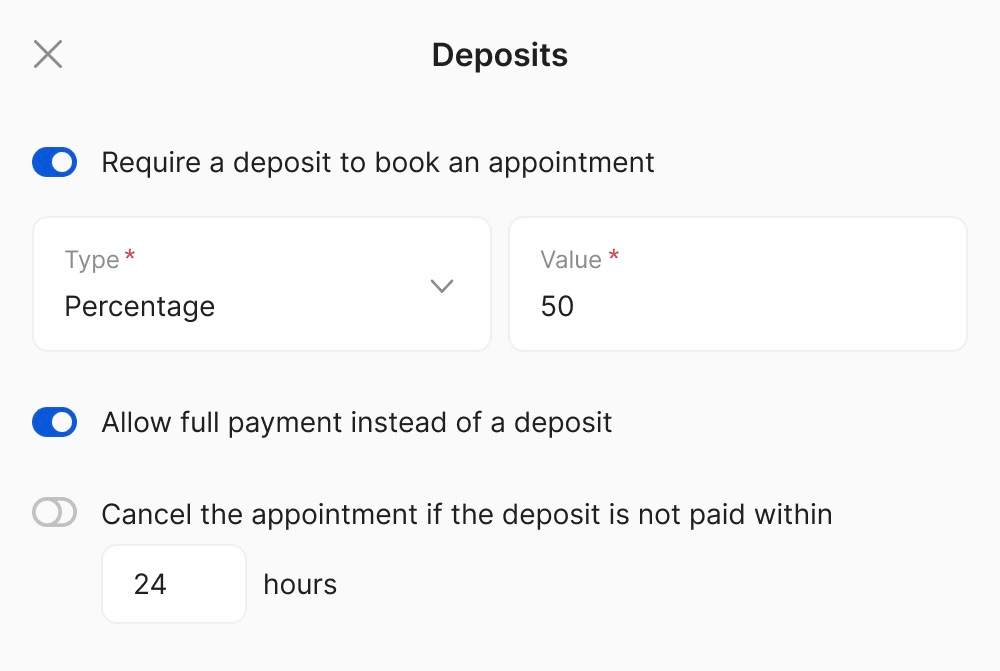
Task: Turn off allowing full payment instead of deposit
Action: click(x=54, y=422)
